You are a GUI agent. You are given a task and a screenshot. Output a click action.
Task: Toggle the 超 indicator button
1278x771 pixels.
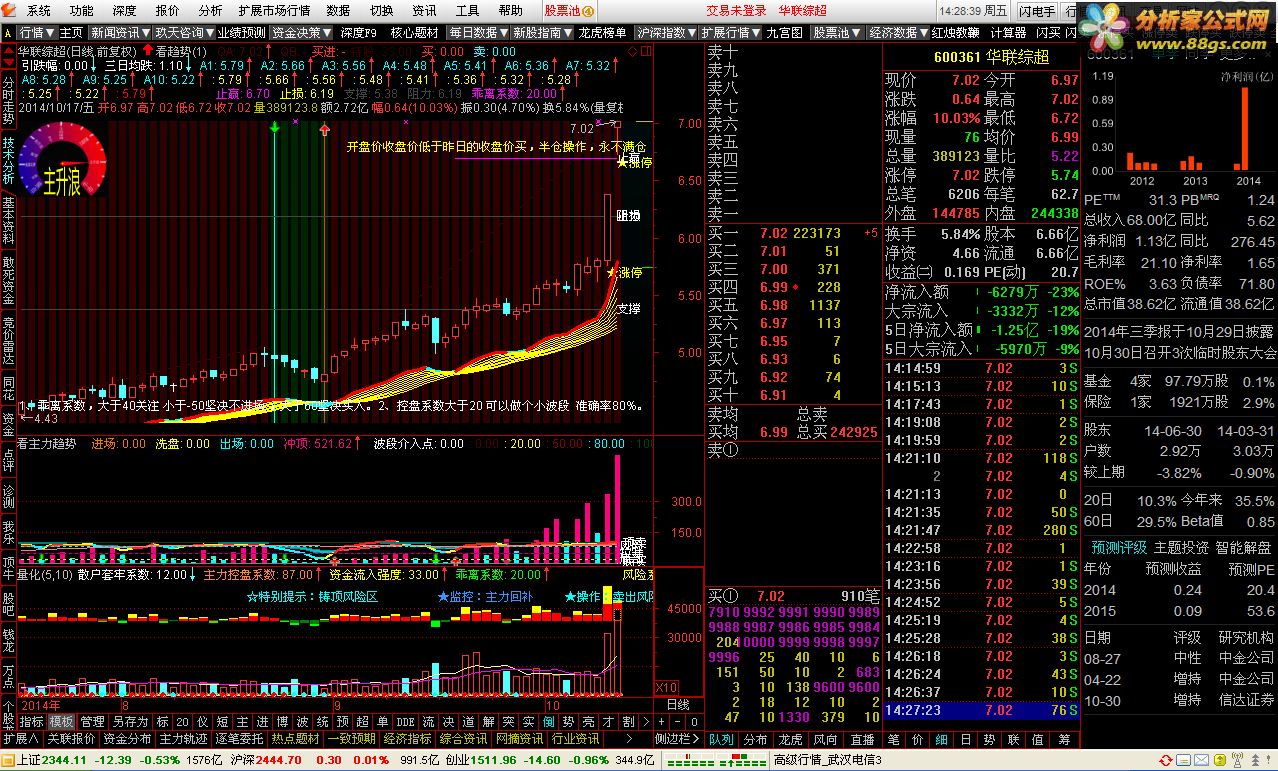point(361,721)
